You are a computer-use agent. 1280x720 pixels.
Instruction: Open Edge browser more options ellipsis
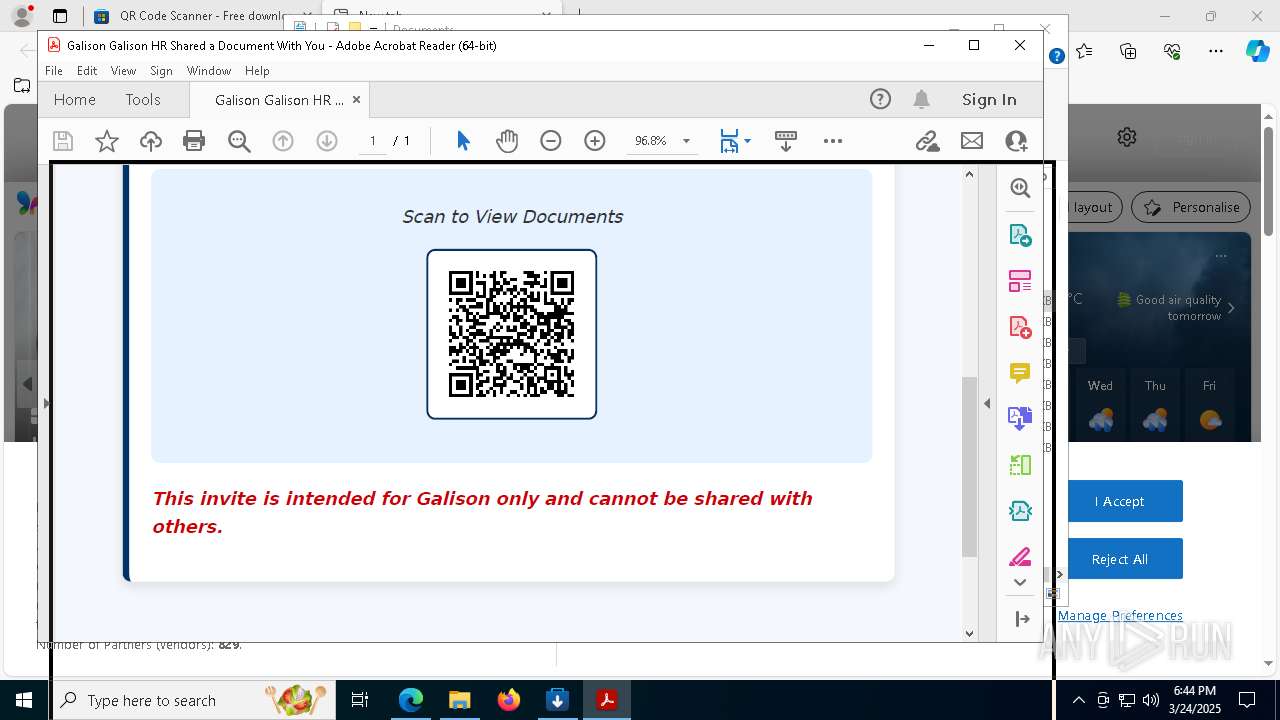1216,51
